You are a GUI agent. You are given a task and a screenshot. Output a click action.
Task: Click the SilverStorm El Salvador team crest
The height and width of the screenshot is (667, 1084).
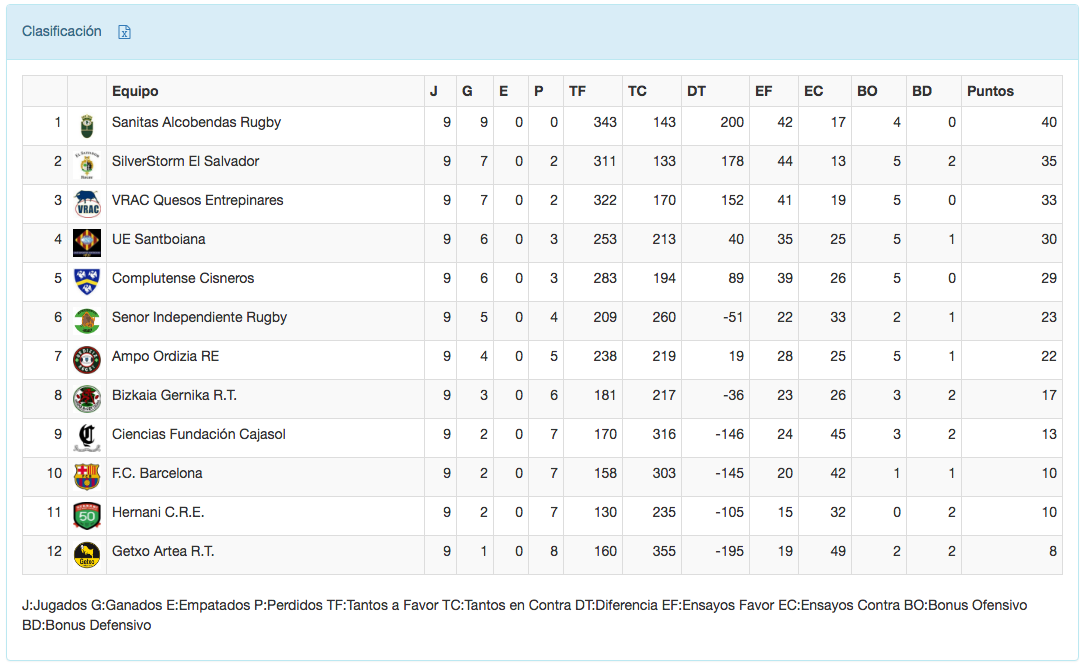[87, 165]
